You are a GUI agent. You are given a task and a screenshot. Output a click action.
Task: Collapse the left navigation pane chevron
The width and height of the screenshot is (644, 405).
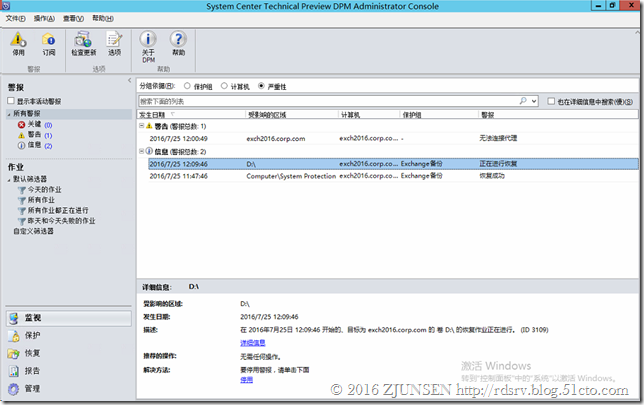tap(129, 81)
